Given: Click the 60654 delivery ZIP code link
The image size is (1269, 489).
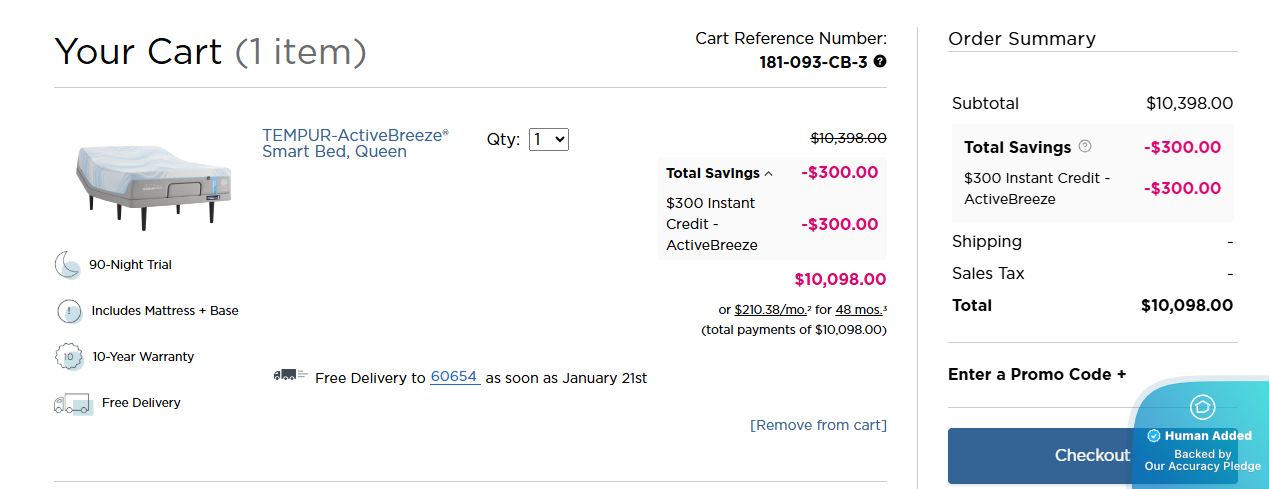Looking at the screenshot, I should (454, 377).
